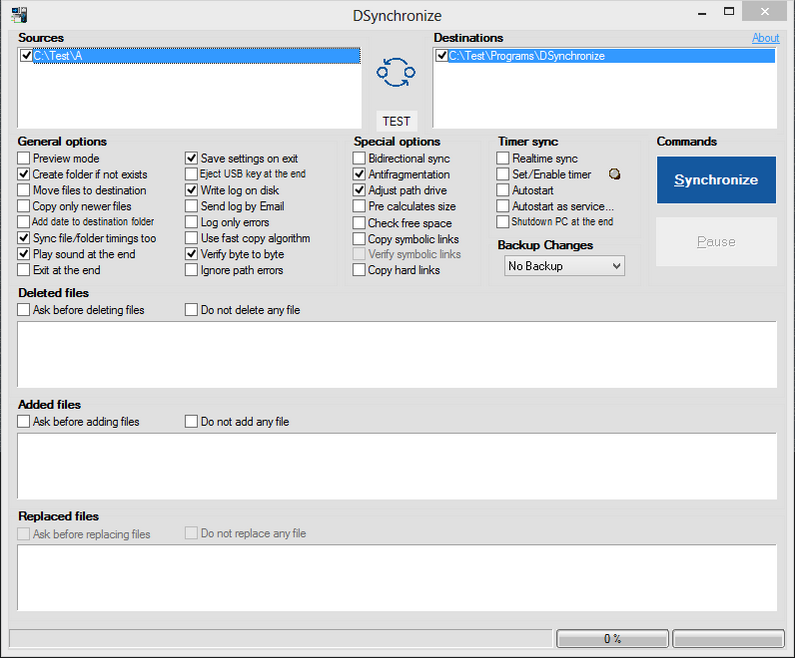
Task: Uncheck the DSynchronize destination path checkbox
Action: (442, 55)
